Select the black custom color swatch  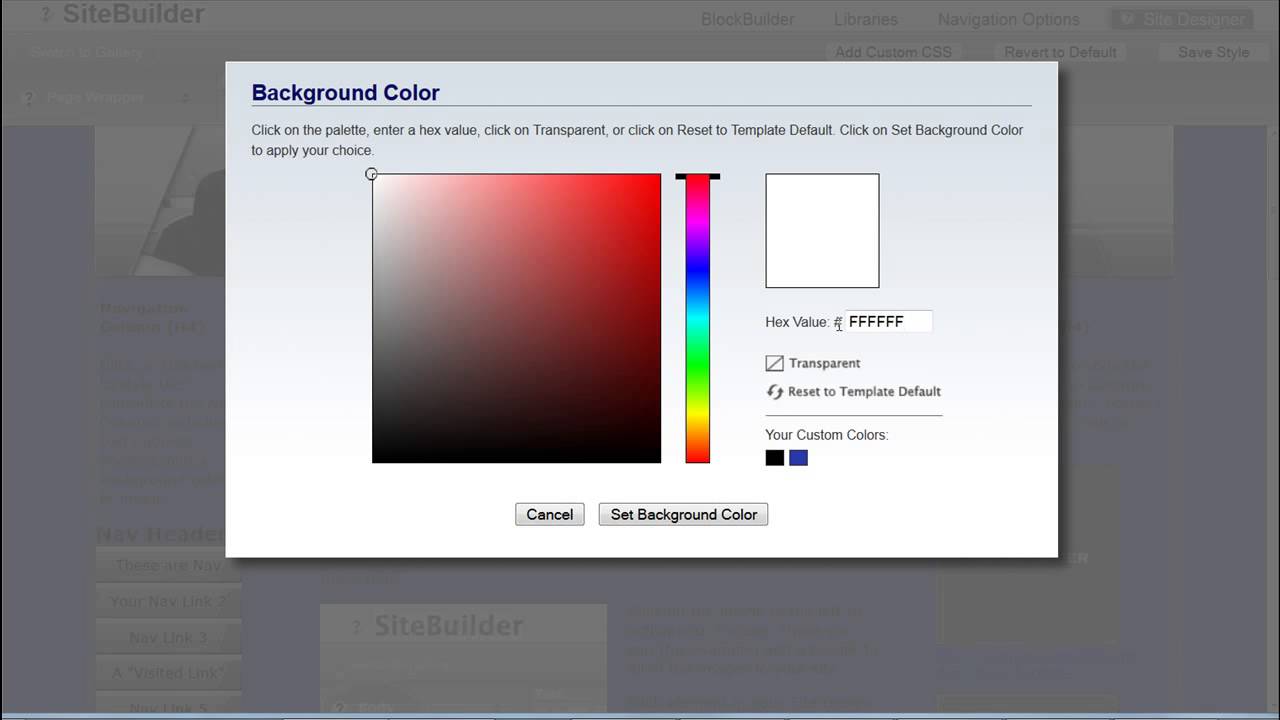click(775, 458)
